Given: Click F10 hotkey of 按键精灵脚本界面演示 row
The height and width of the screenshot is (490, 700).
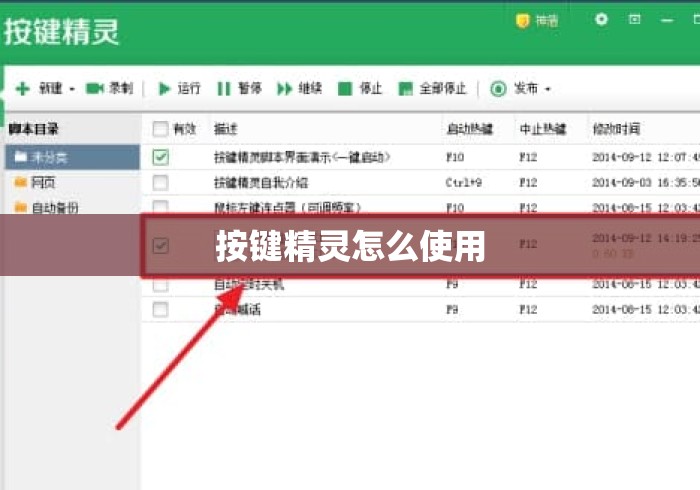Looking at the screenshot, I should pos(455,157).
